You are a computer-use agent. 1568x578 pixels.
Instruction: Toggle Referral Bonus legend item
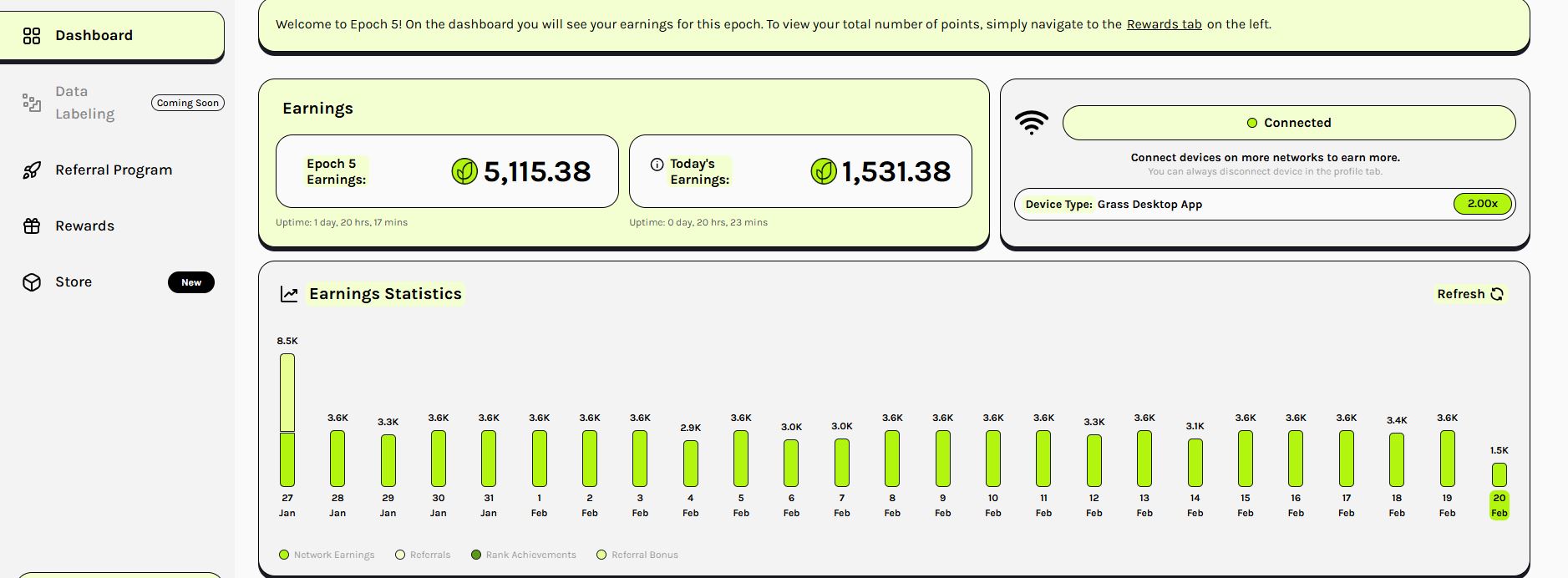[x=637, y=555]
